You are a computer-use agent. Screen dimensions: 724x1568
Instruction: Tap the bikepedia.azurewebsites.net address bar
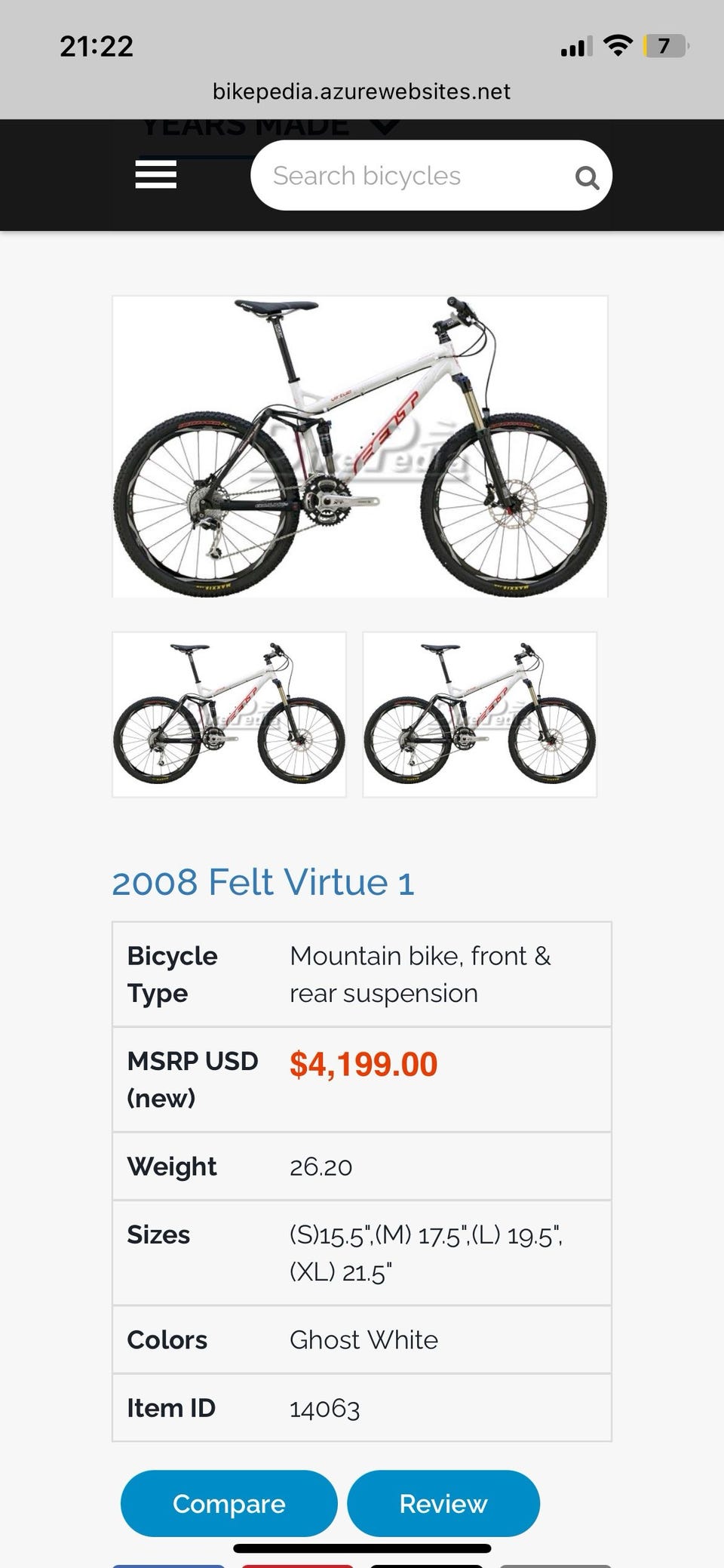click(361, 92)
